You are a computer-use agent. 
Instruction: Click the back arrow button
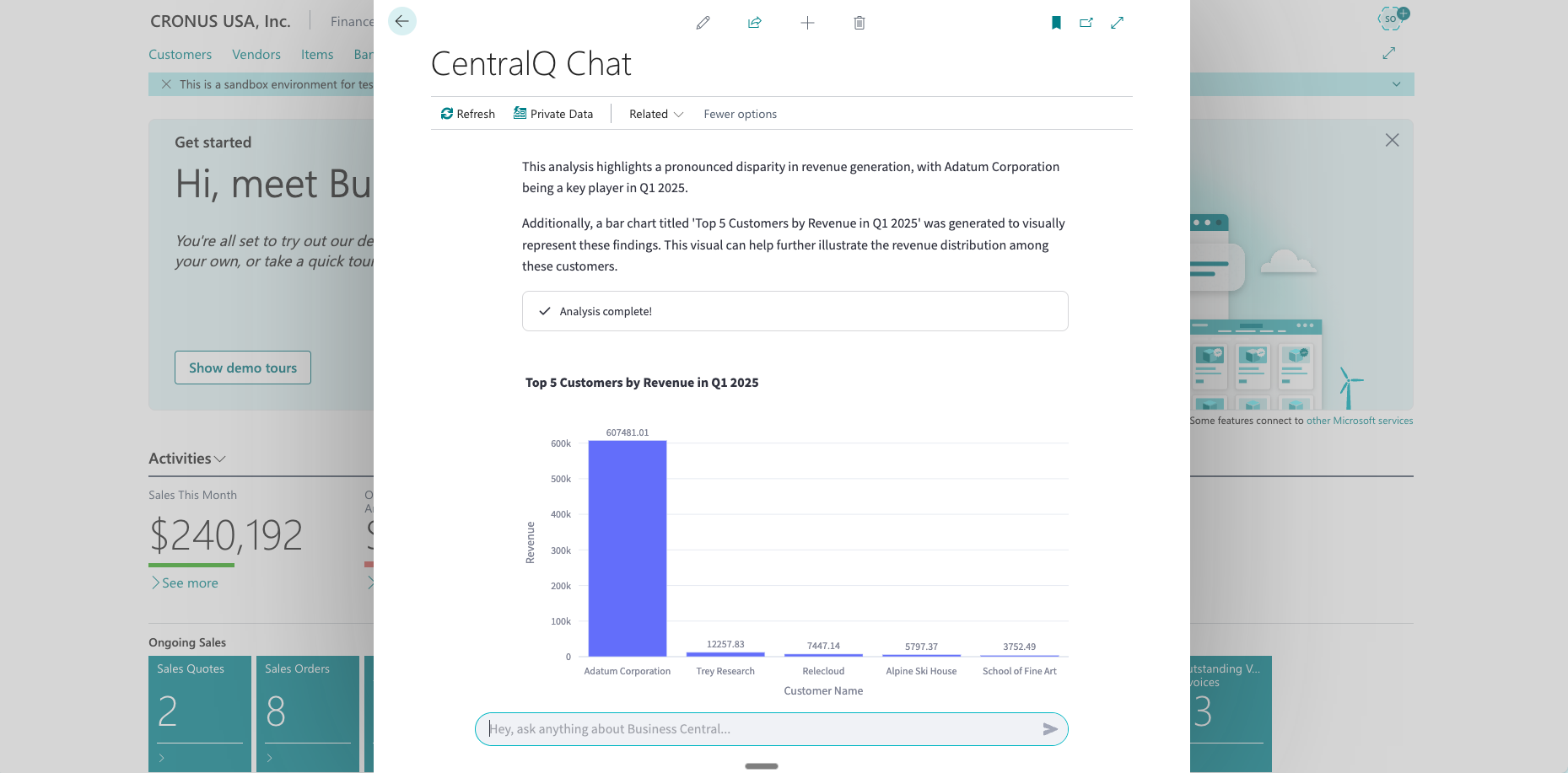402,21
